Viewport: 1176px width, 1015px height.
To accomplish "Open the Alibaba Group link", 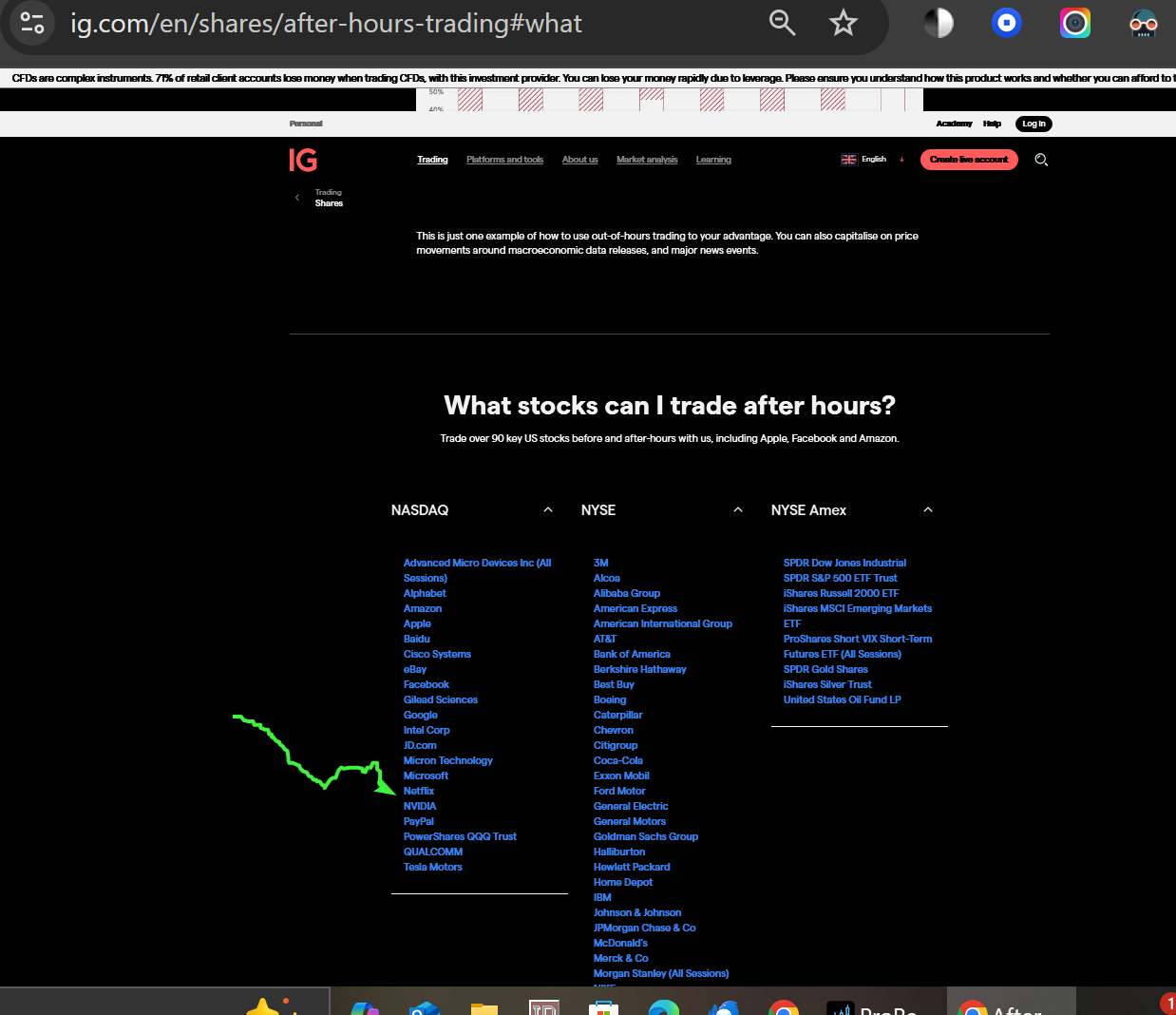I will [x=627, y=593].
